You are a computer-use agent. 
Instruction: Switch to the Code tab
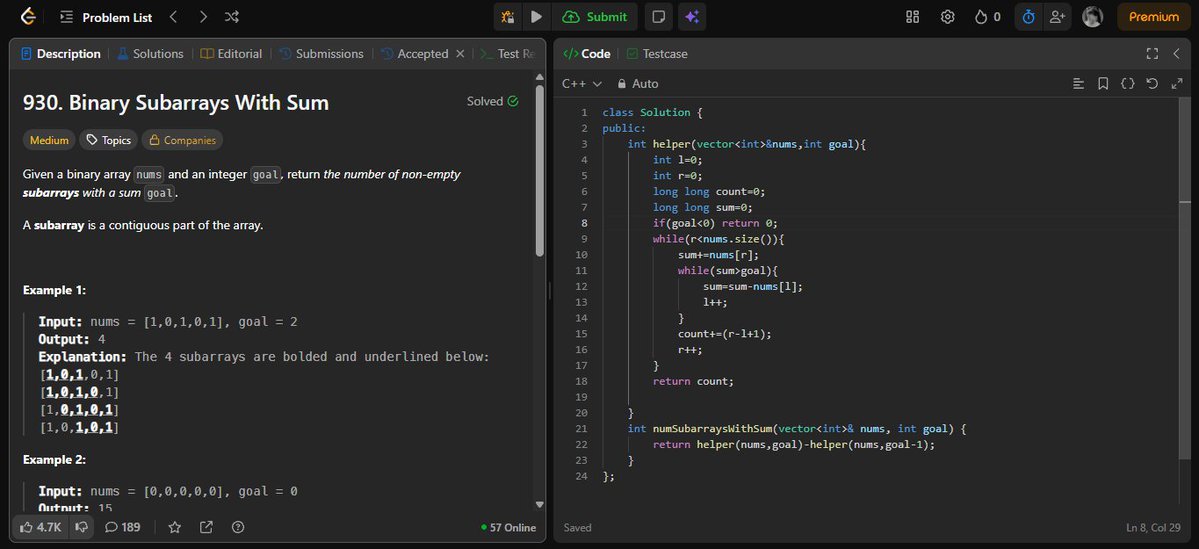coord(587,54)
